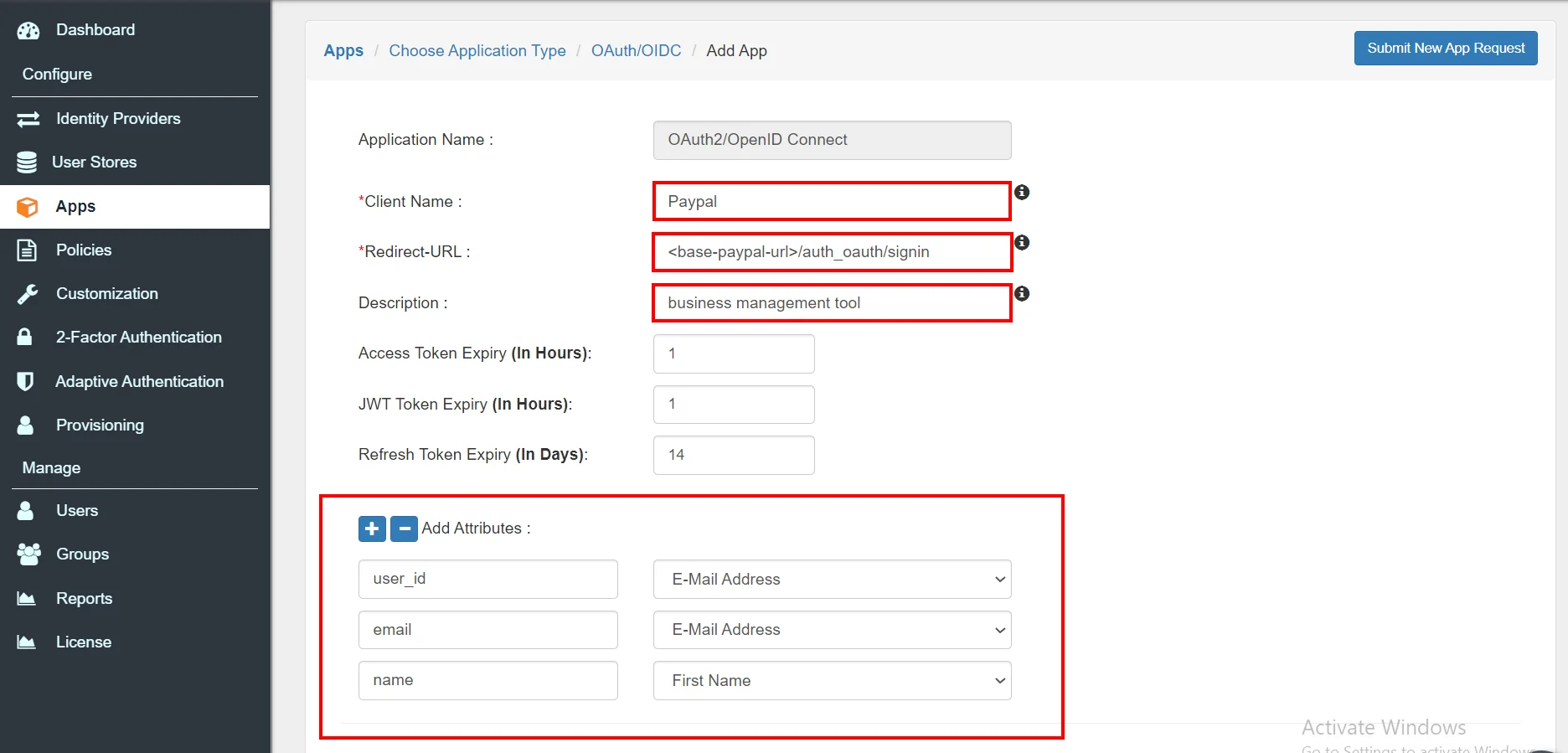Click the Description field with business management tool

point(832,303)
